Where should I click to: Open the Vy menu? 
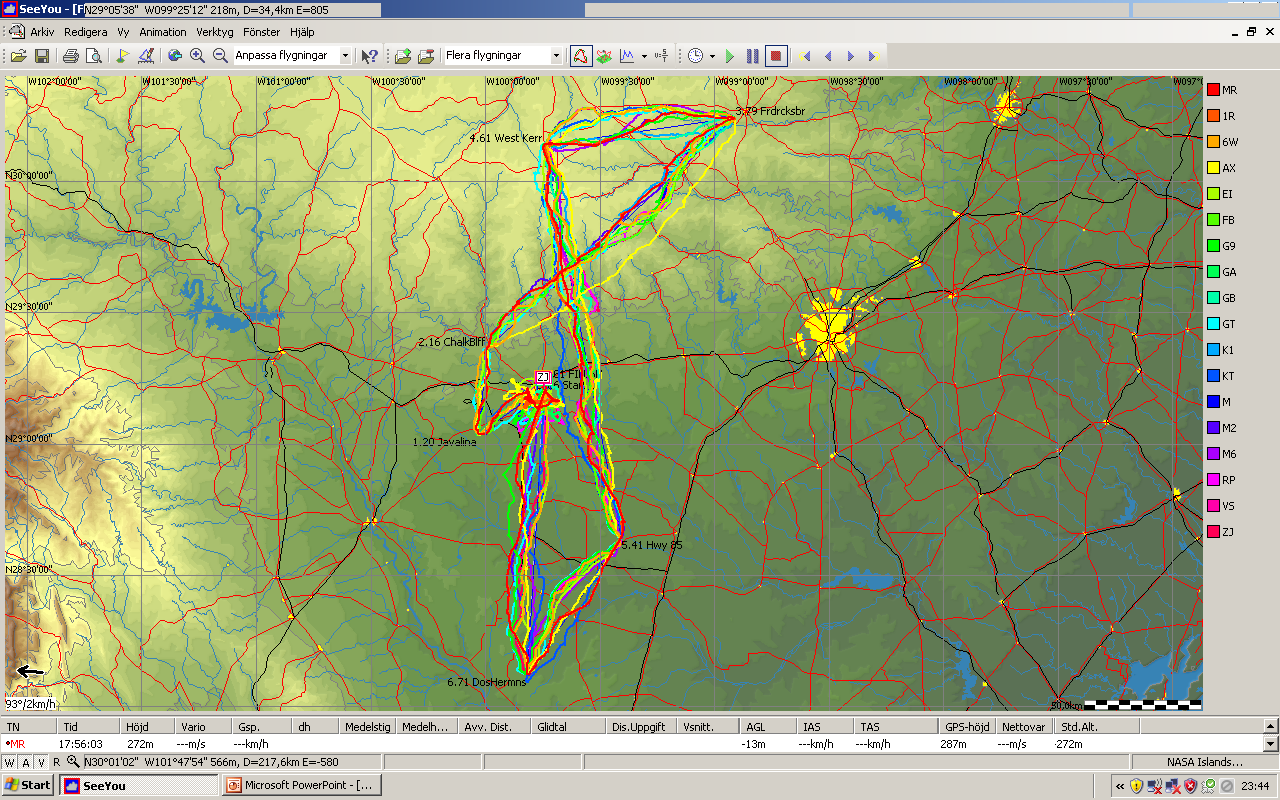point(123,32)
